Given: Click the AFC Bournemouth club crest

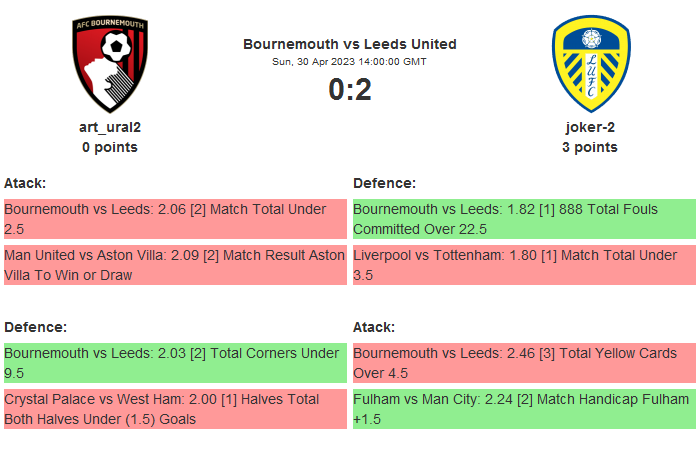Looking at the screenshot, I should tap(110, 64).
